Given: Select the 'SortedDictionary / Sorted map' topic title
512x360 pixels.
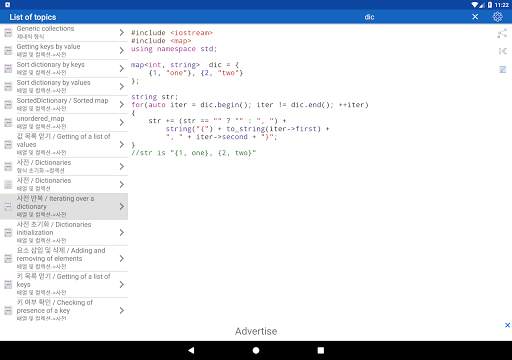Looking at the screenshot, I should point(62,101).
